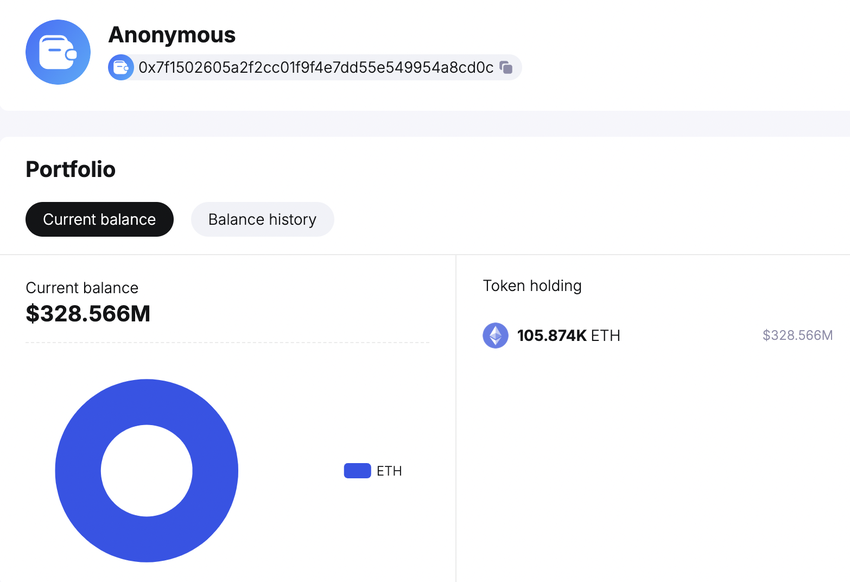Switch to the Balance history tab
Viewport: 850px width, 582px height.
point(262,220)
